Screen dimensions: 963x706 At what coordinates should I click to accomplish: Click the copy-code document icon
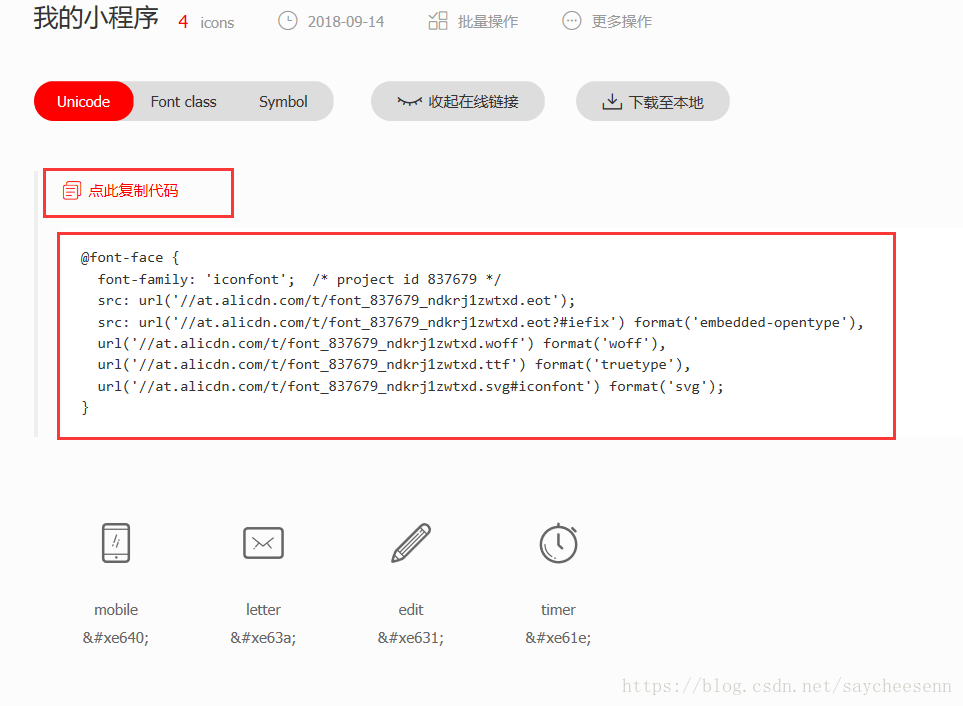tap(72, 191)
